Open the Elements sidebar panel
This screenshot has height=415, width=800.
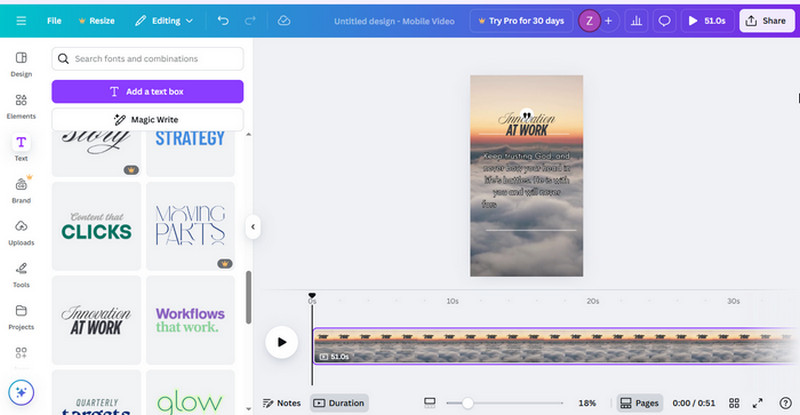coord(21,105)
